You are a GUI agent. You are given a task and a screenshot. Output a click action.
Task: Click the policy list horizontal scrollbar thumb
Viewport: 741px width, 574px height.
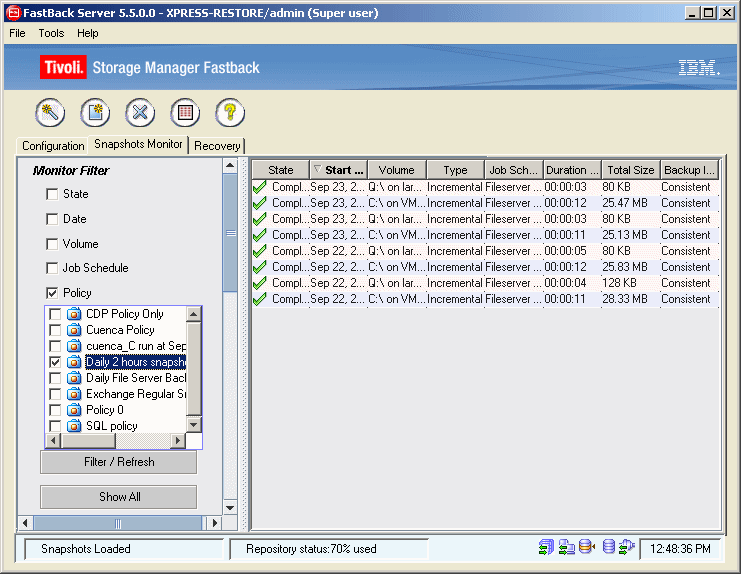88,441
